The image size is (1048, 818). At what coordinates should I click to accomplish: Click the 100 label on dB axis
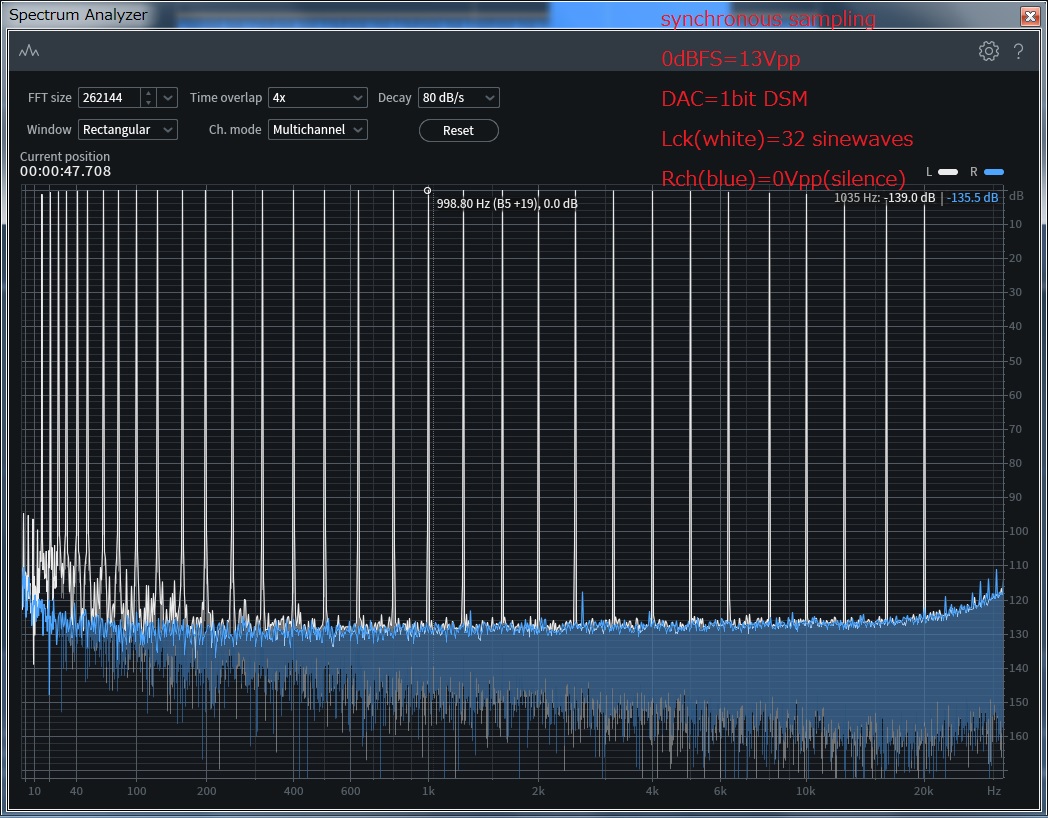point(1019,531)
